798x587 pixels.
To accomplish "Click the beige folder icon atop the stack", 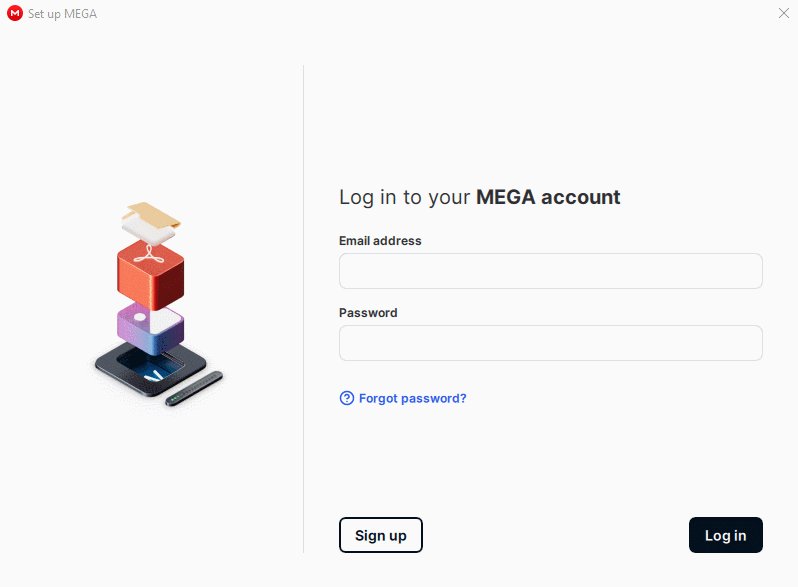I will (x=154, y=214).
